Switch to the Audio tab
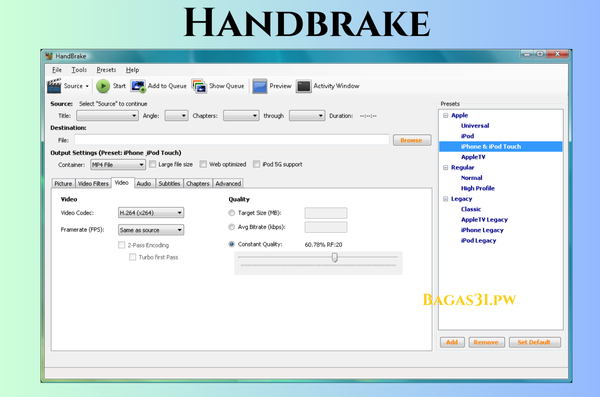The width and height of the screenshot is (600, 397). [144, 183]
